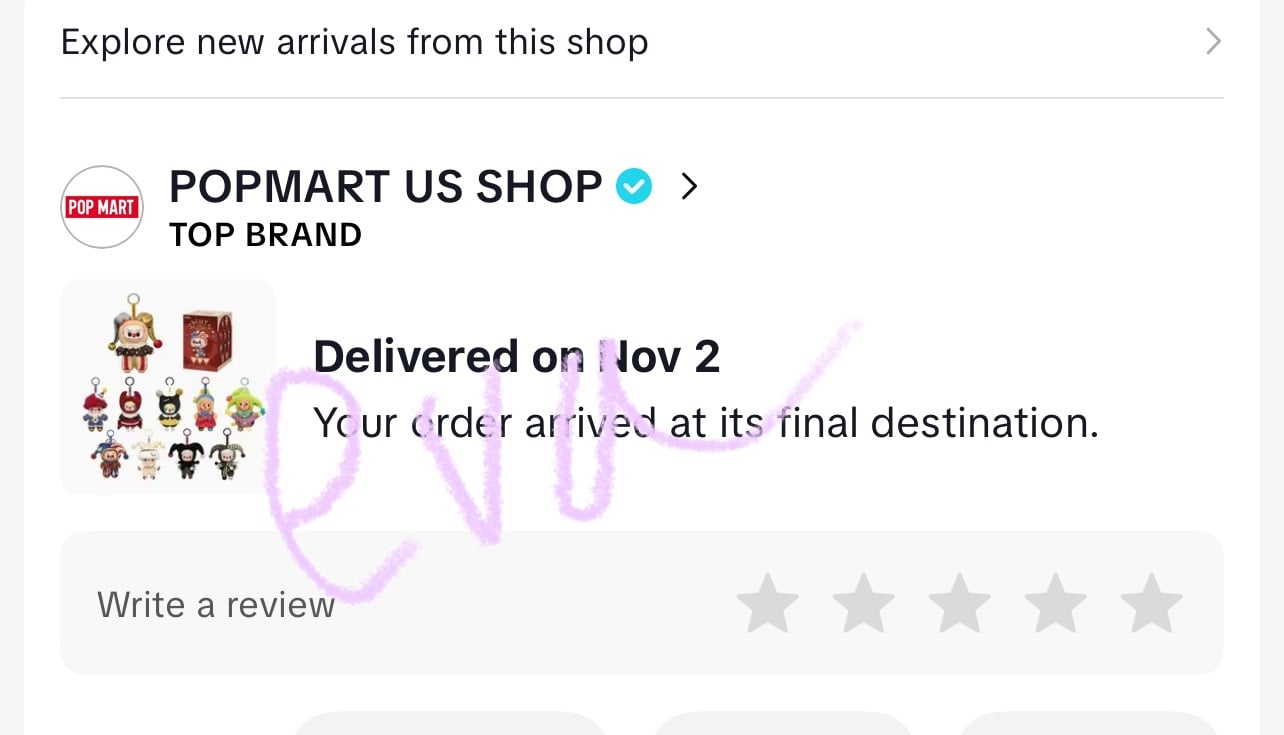Tap the middle partially visible bottom button
Viewport: 1284px width, 735px height.
click(x=782, y=724)
